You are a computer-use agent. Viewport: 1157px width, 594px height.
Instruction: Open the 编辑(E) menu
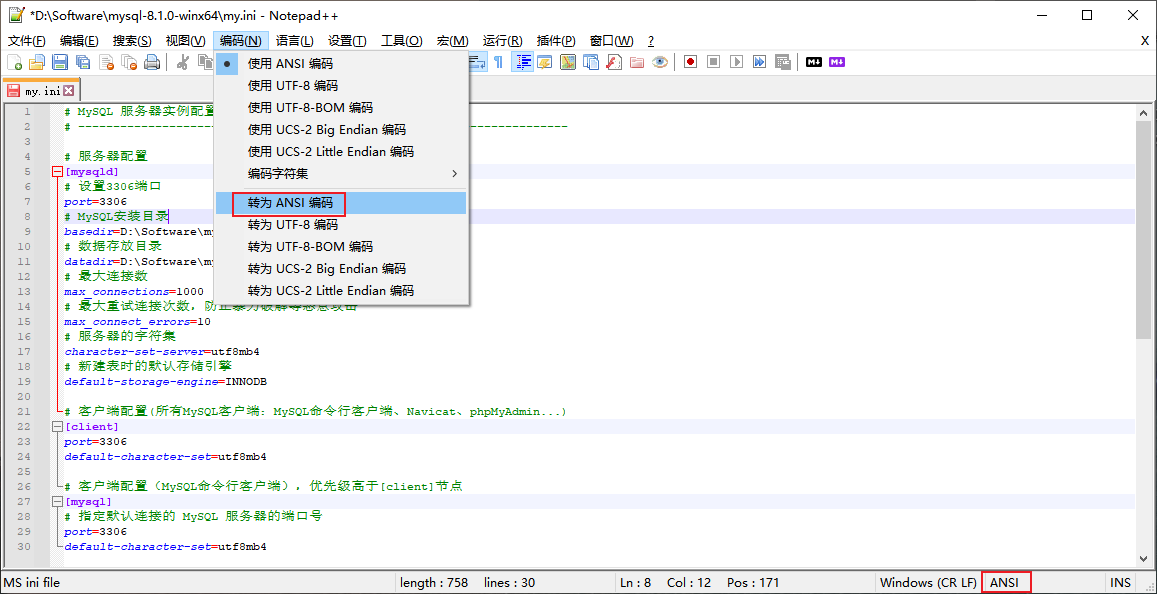point(79,41)
